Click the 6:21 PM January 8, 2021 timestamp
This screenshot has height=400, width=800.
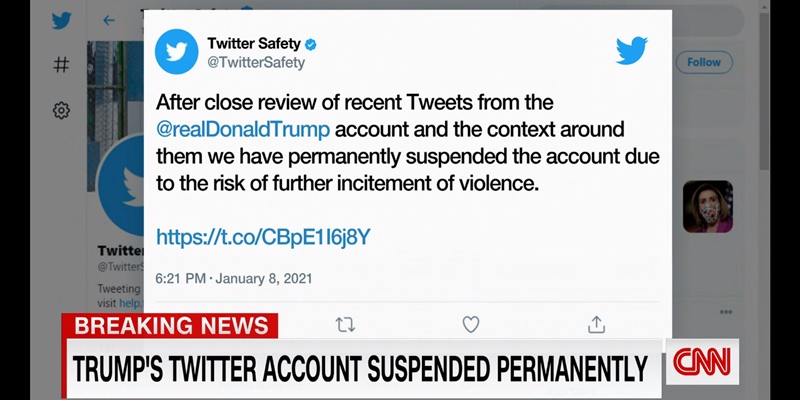point(234,278)
